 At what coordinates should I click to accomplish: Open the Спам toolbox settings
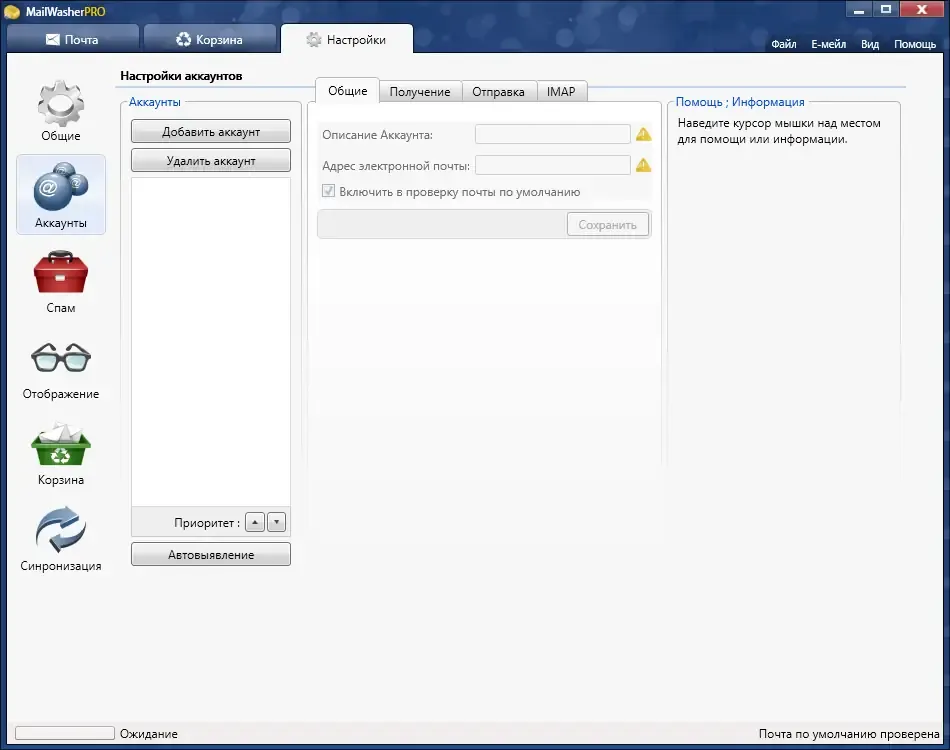61,282
